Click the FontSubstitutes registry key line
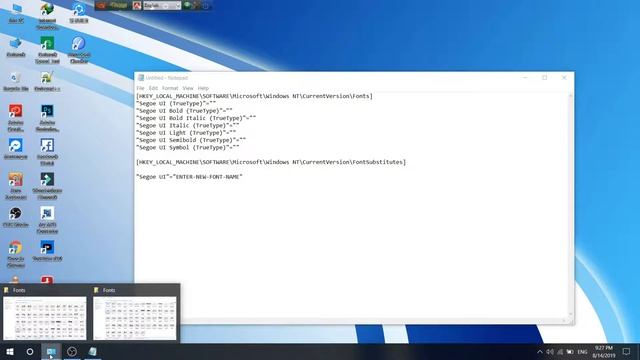The image size is (640, 360). [x=271, y=162]
